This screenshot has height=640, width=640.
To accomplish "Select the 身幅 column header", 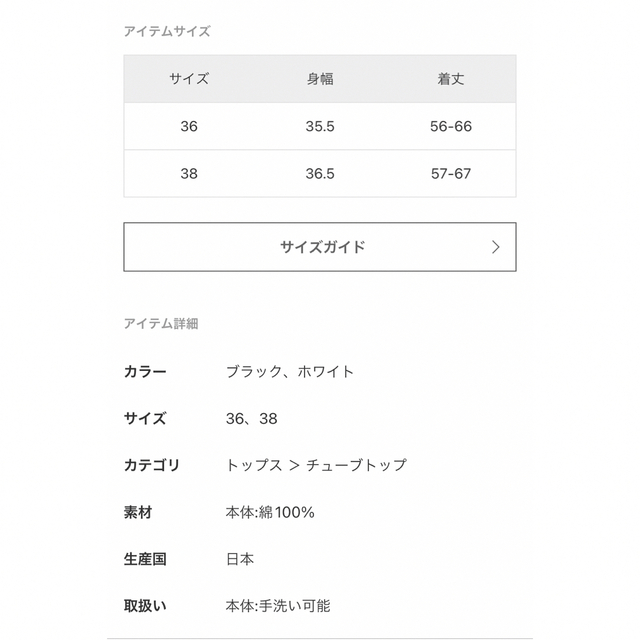I will click(x=320, y=79).
